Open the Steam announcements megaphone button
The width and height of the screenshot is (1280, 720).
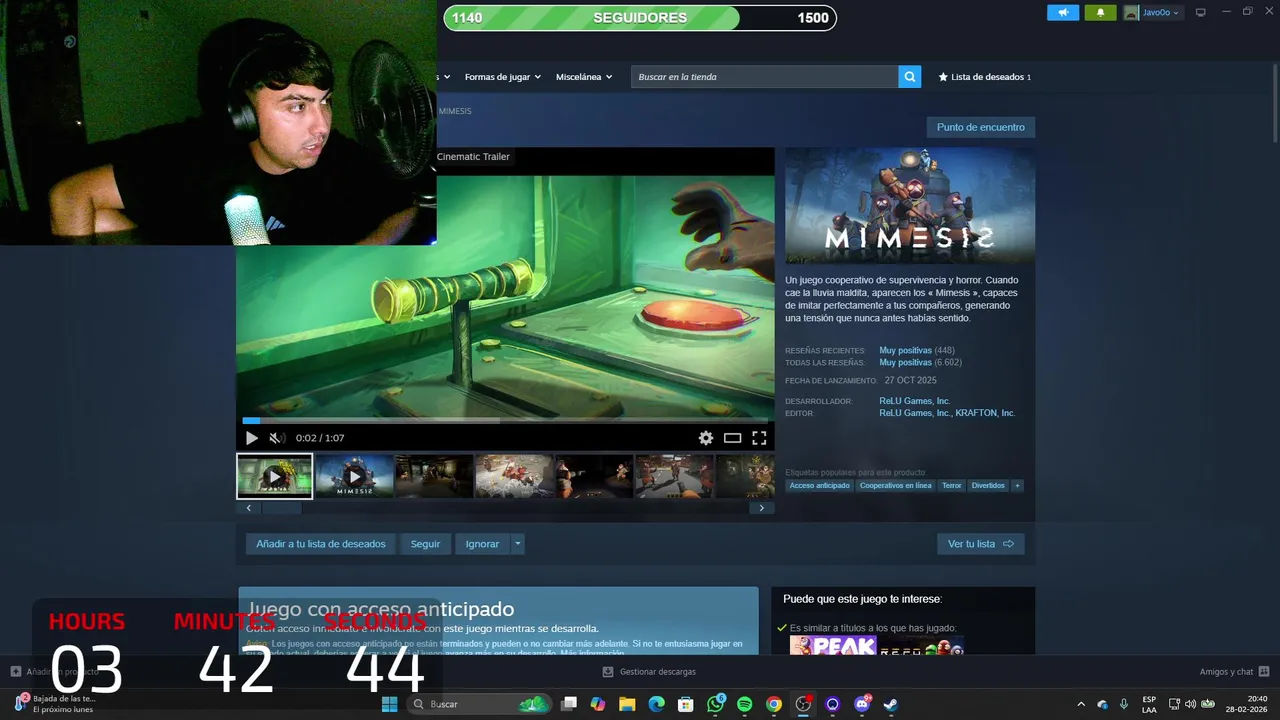pyautogui.click(x=1063, y=12)
